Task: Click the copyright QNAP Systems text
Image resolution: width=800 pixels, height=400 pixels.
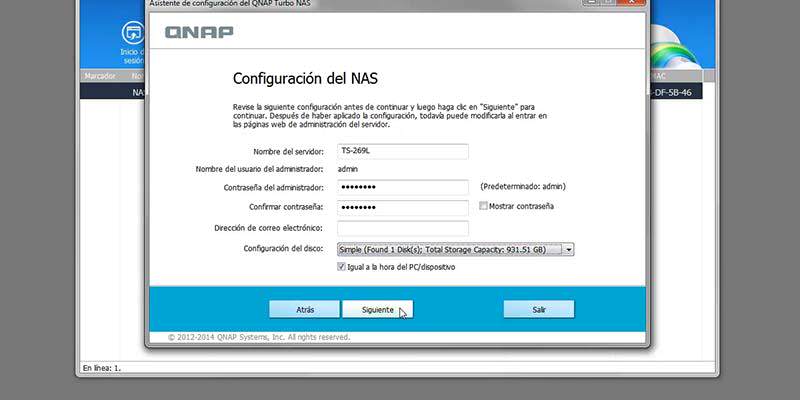Action: [259, 337]
